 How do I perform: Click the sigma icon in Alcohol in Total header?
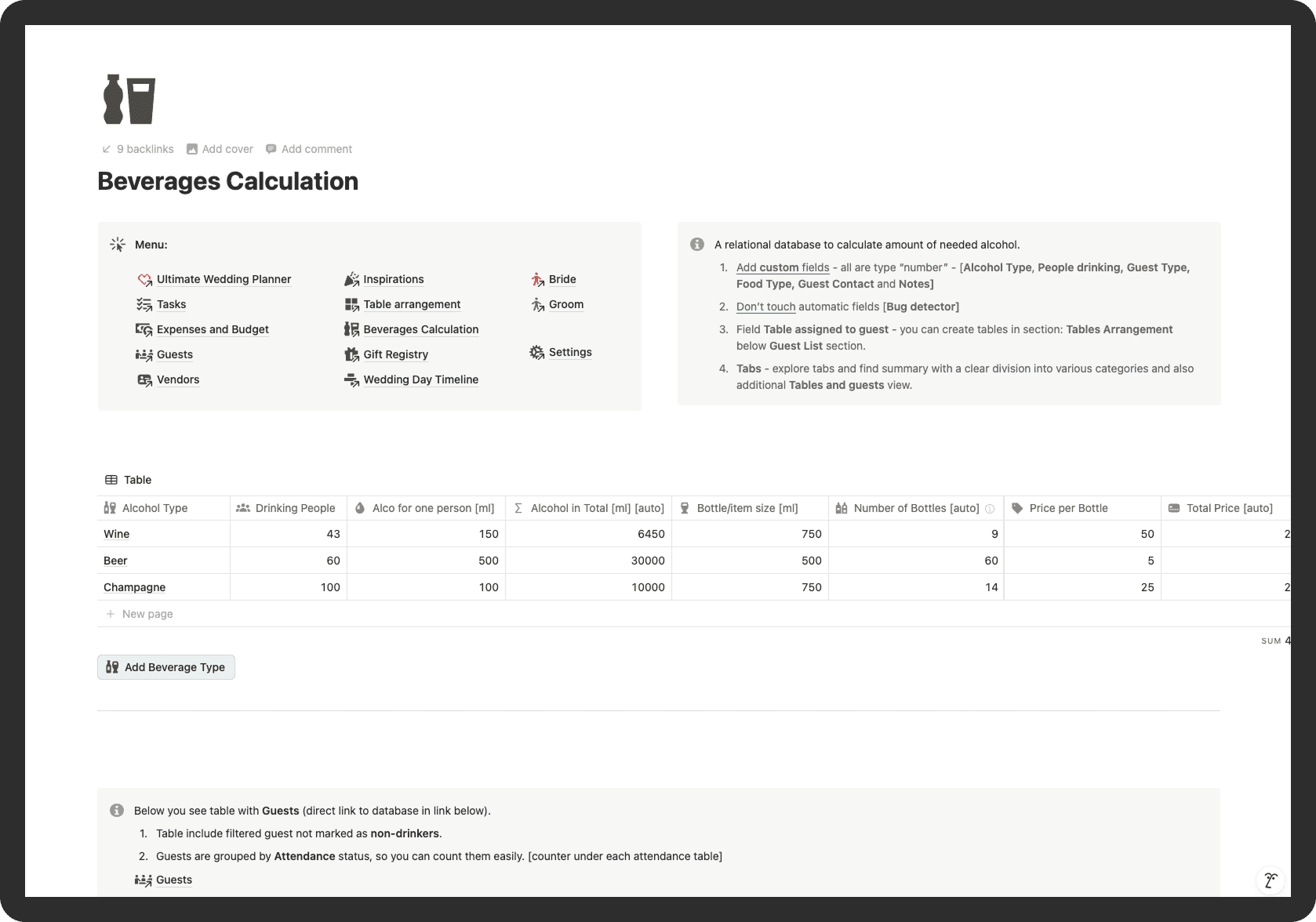pos(518,508)
